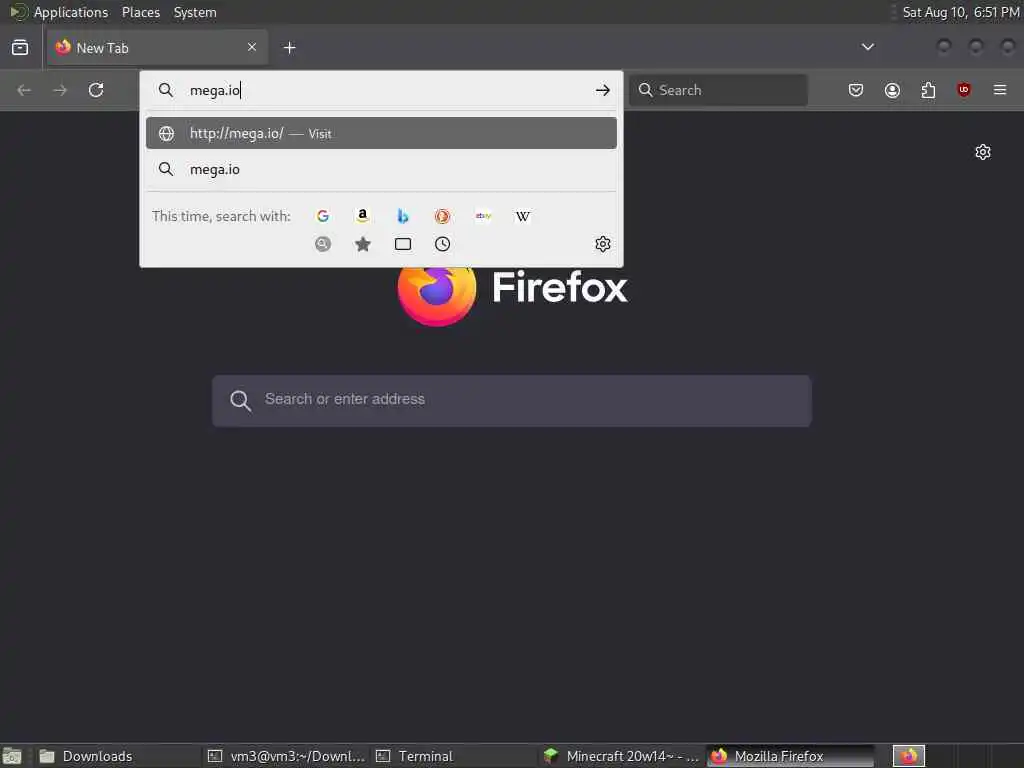Reload the current page

(96, 90)
